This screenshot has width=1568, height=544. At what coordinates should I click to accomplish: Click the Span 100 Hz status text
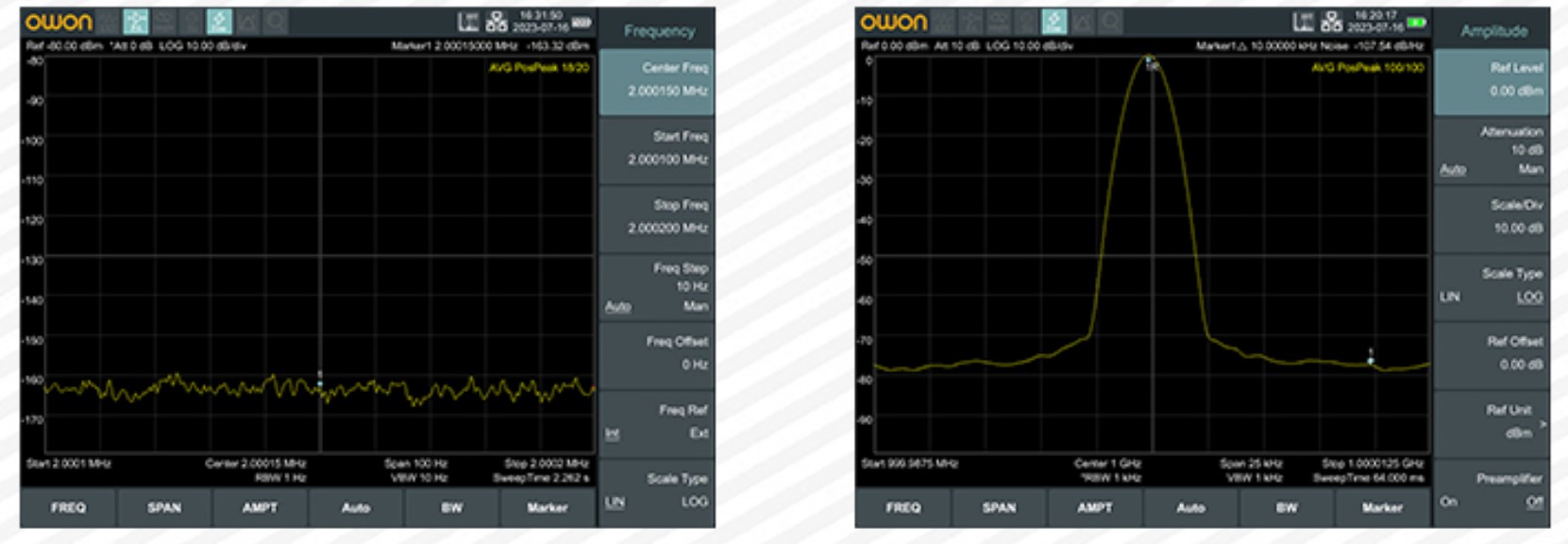pos(415,464)
